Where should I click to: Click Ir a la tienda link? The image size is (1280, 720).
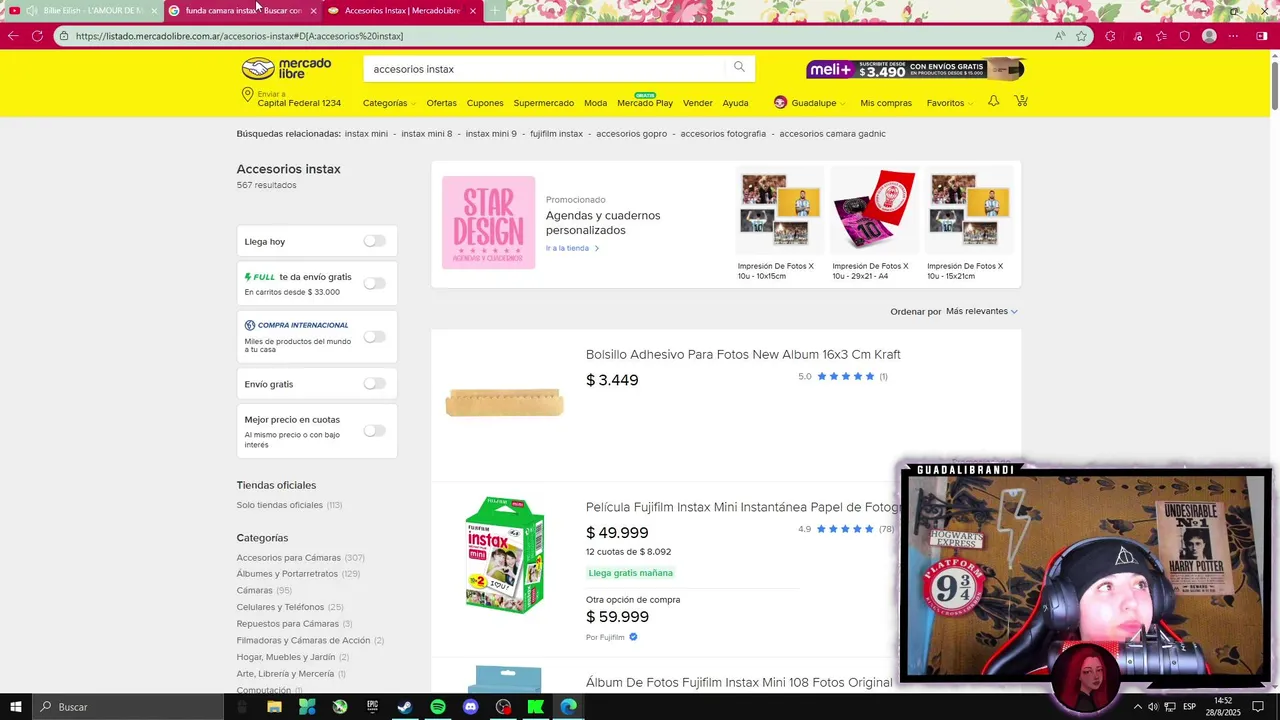click(572, 248)
